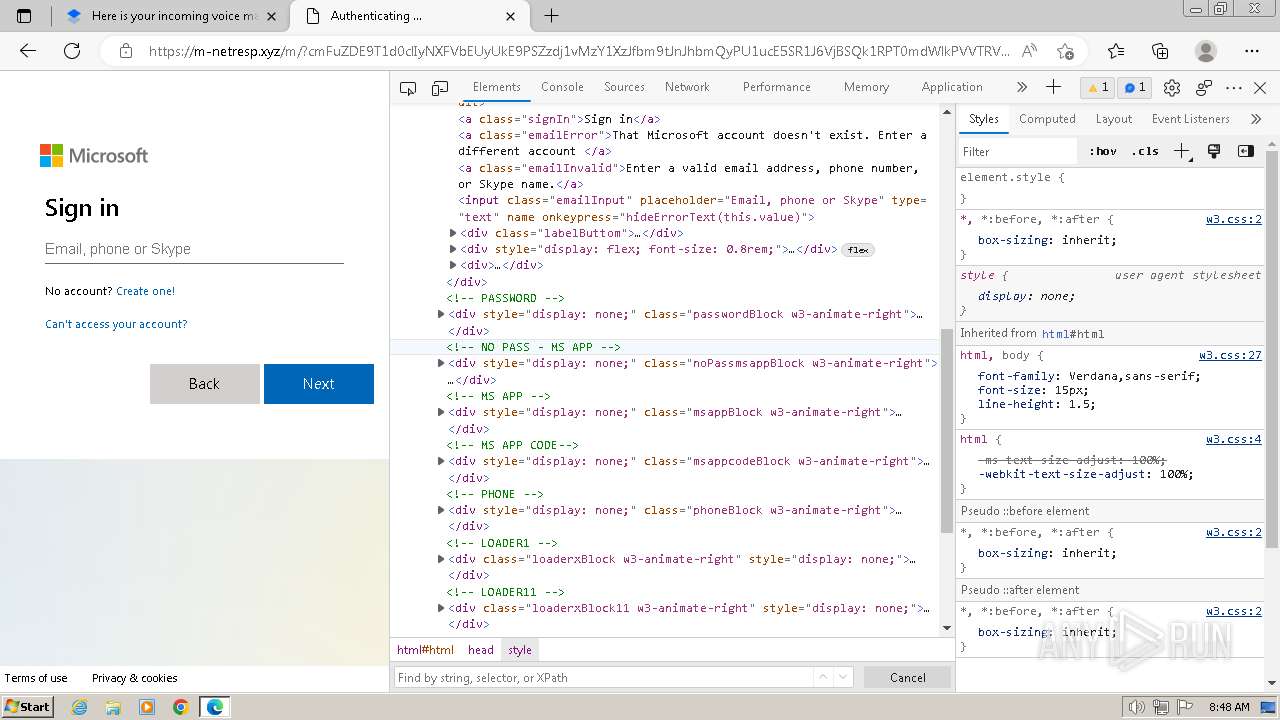Open the DevTools feedback icon

(x=1204, y=88)
